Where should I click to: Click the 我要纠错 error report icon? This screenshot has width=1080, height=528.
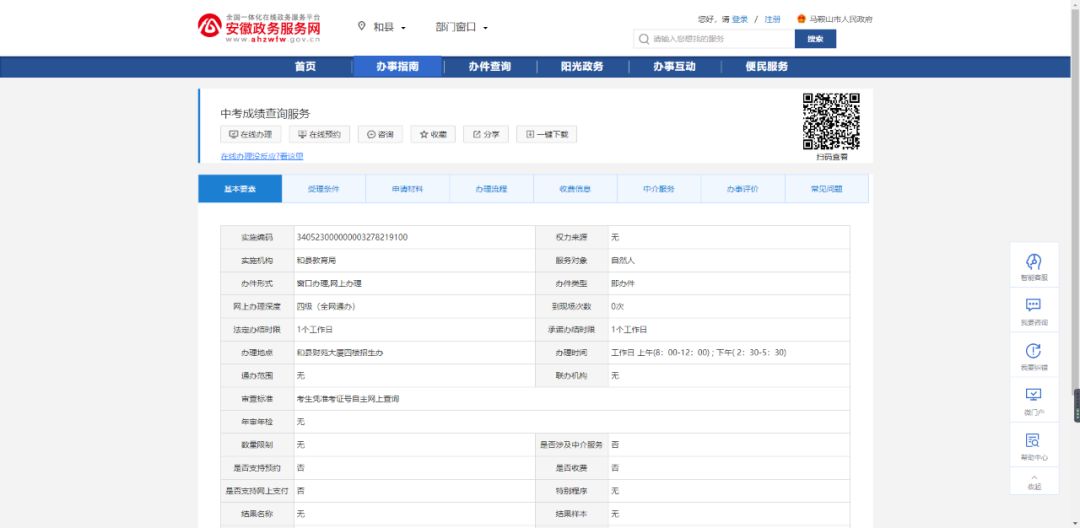(1034, 351)
